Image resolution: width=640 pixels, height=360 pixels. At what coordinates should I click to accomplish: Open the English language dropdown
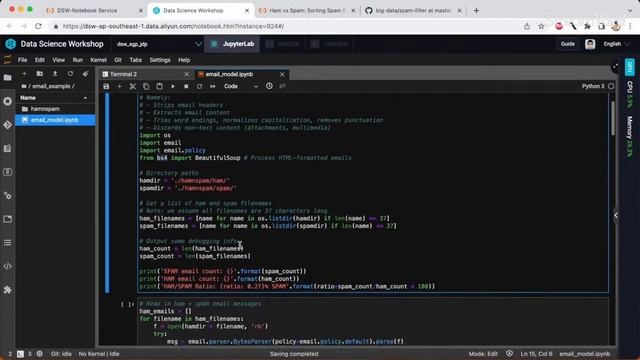coord(617,44)
